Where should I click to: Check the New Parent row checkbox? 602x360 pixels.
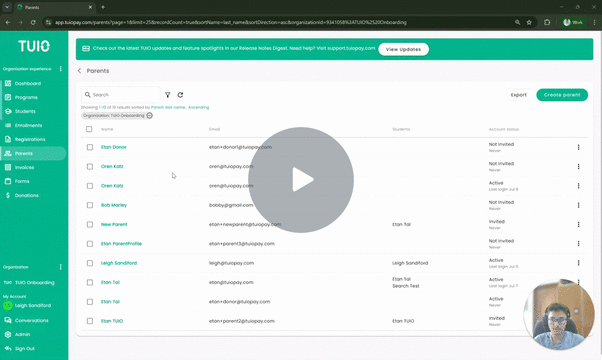click(90, 224)
